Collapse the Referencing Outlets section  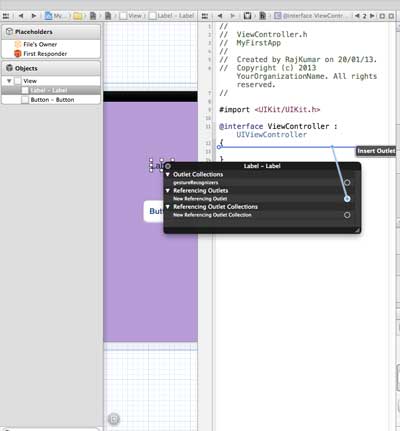(168, 190)
